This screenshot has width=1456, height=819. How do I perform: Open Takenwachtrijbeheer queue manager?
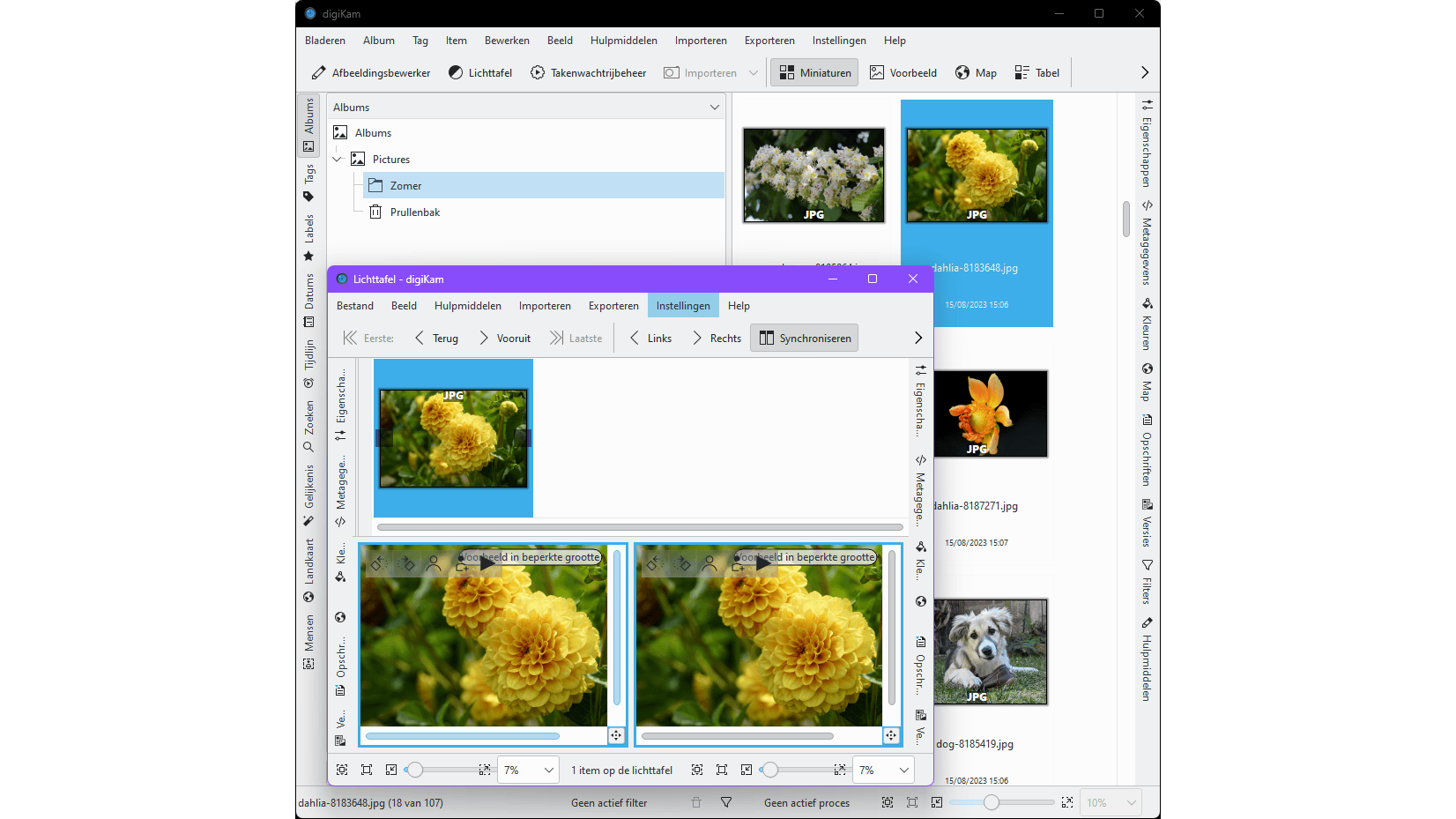pos(588,73)
